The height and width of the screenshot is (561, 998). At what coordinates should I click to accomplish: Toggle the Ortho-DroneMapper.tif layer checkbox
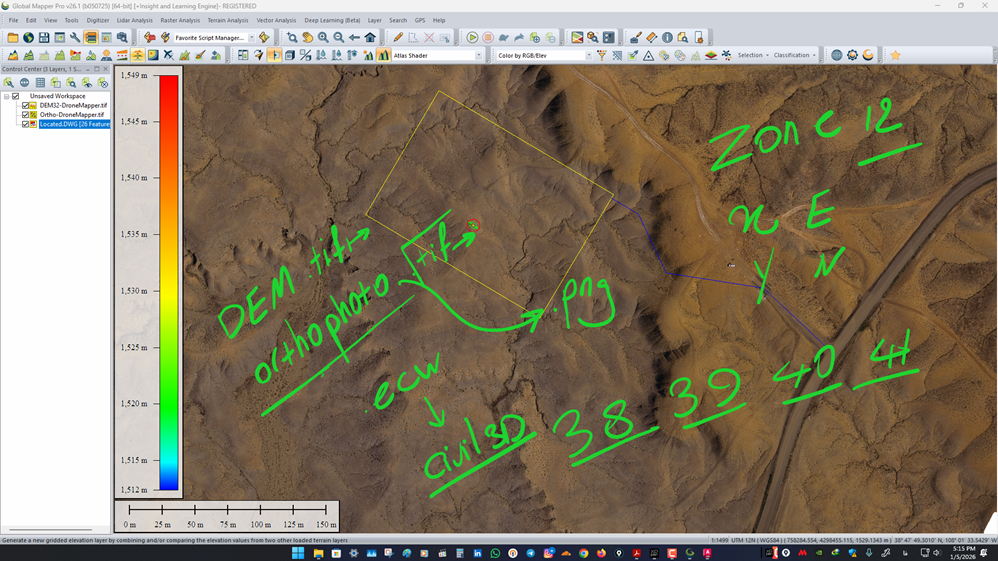tap(27, 115)
